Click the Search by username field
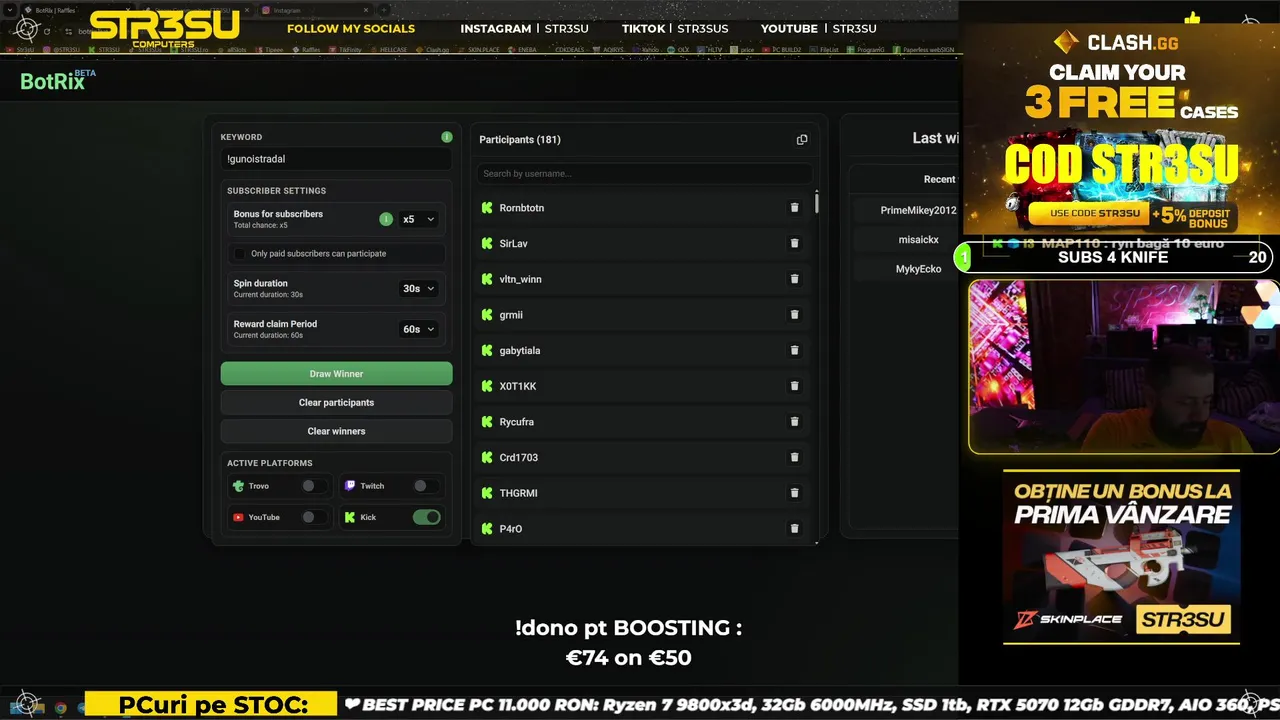The height and width of the screenshot is (720, 1280). [644, 174]
